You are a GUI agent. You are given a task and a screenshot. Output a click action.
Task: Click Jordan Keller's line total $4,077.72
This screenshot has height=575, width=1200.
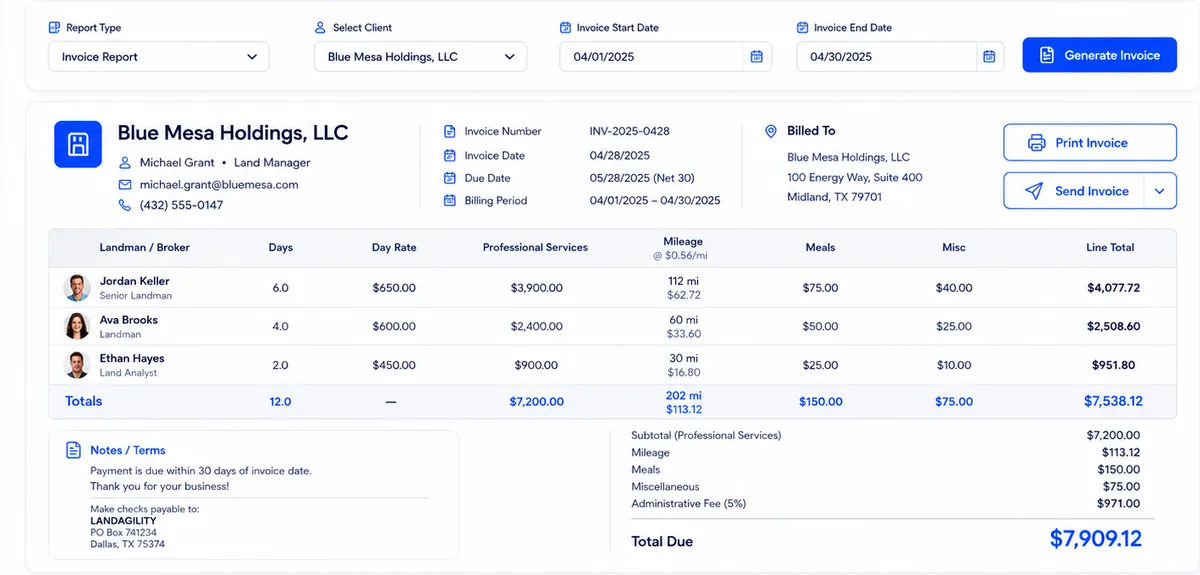[x=1114, y=288]
